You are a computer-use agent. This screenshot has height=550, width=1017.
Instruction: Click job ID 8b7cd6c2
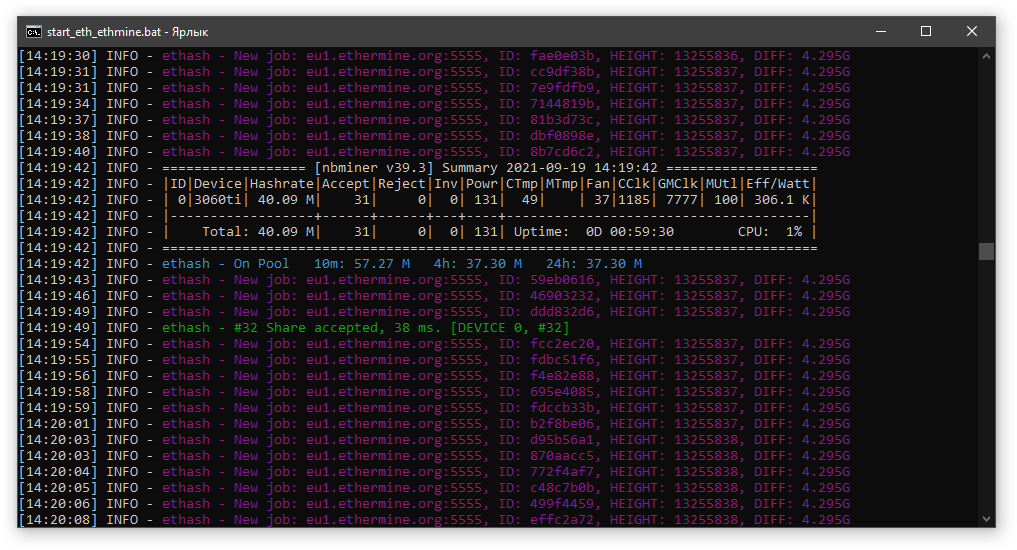click(x=562, y=152)
